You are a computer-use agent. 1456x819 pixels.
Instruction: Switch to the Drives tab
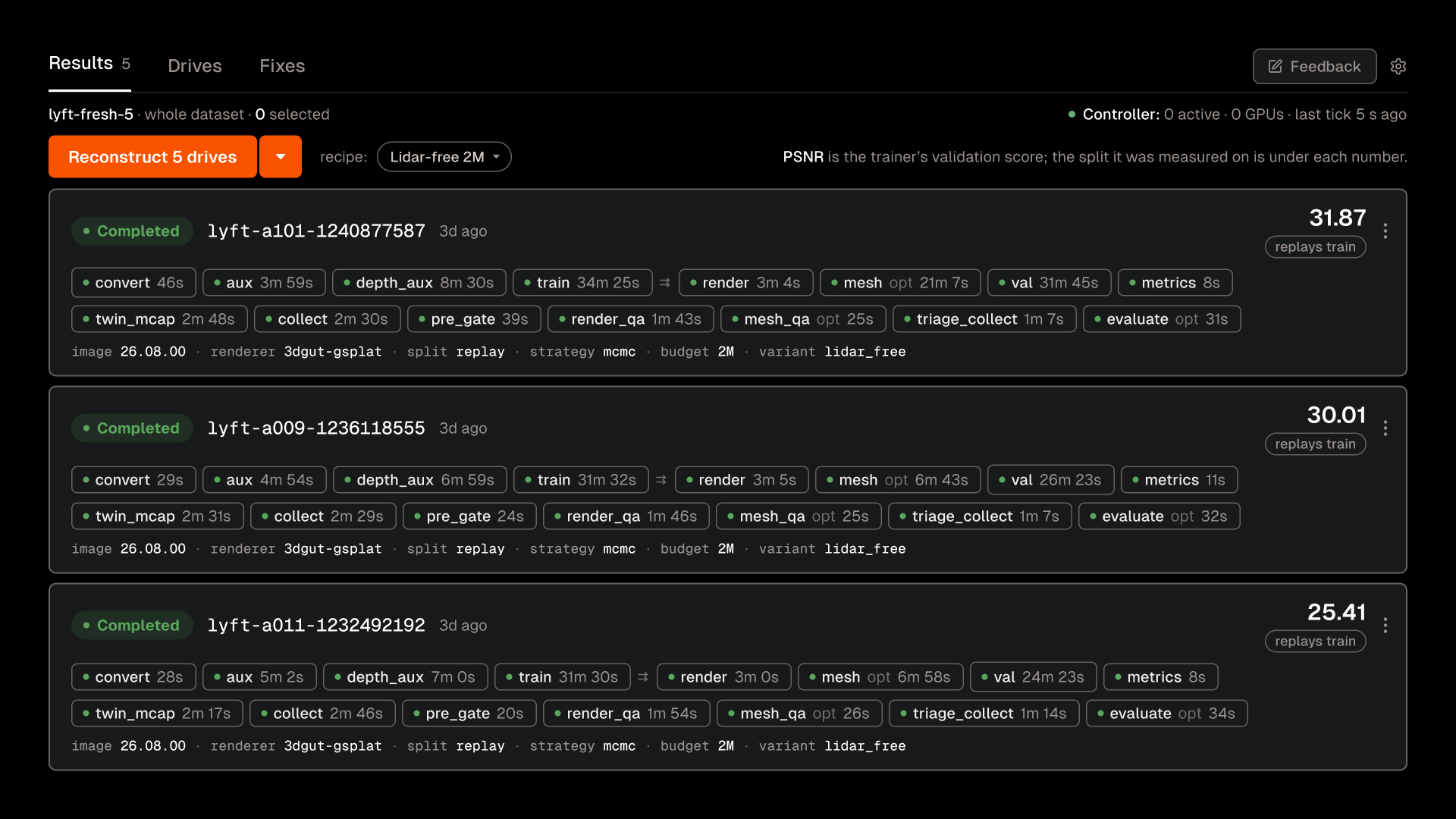195,66
